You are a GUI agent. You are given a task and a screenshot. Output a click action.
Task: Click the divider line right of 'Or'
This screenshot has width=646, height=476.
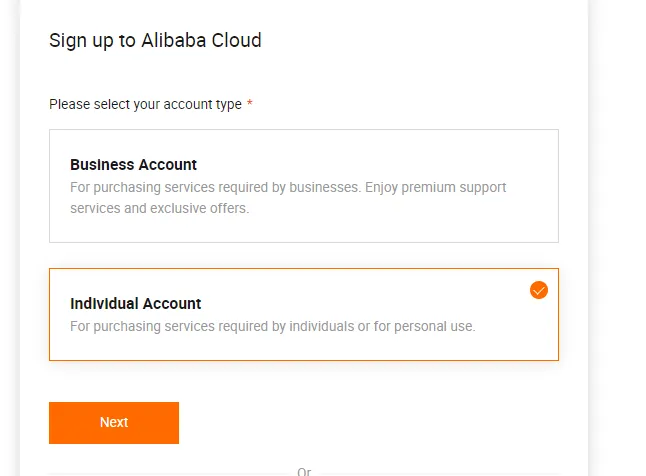[440, 472]
